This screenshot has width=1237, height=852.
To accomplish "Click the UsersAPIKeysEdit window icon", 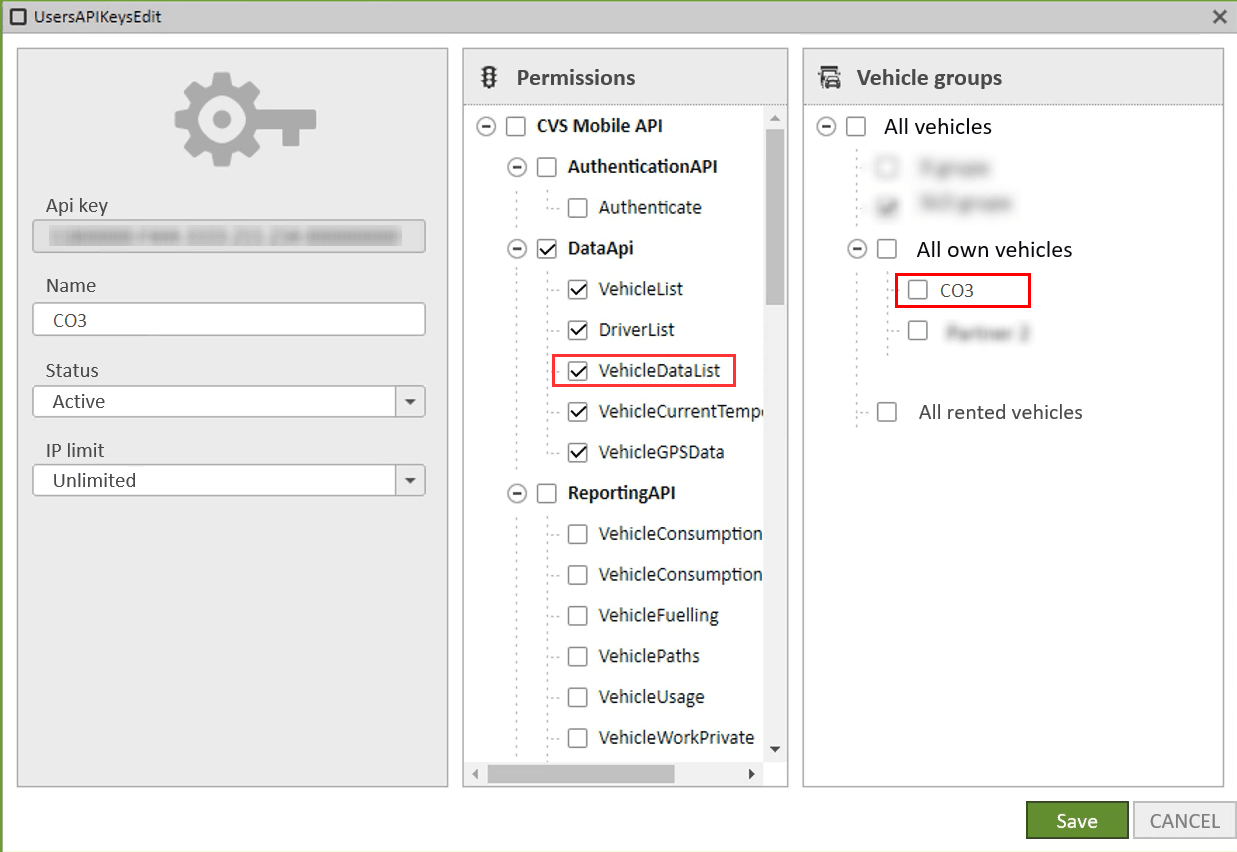I will tap(18, 17).
